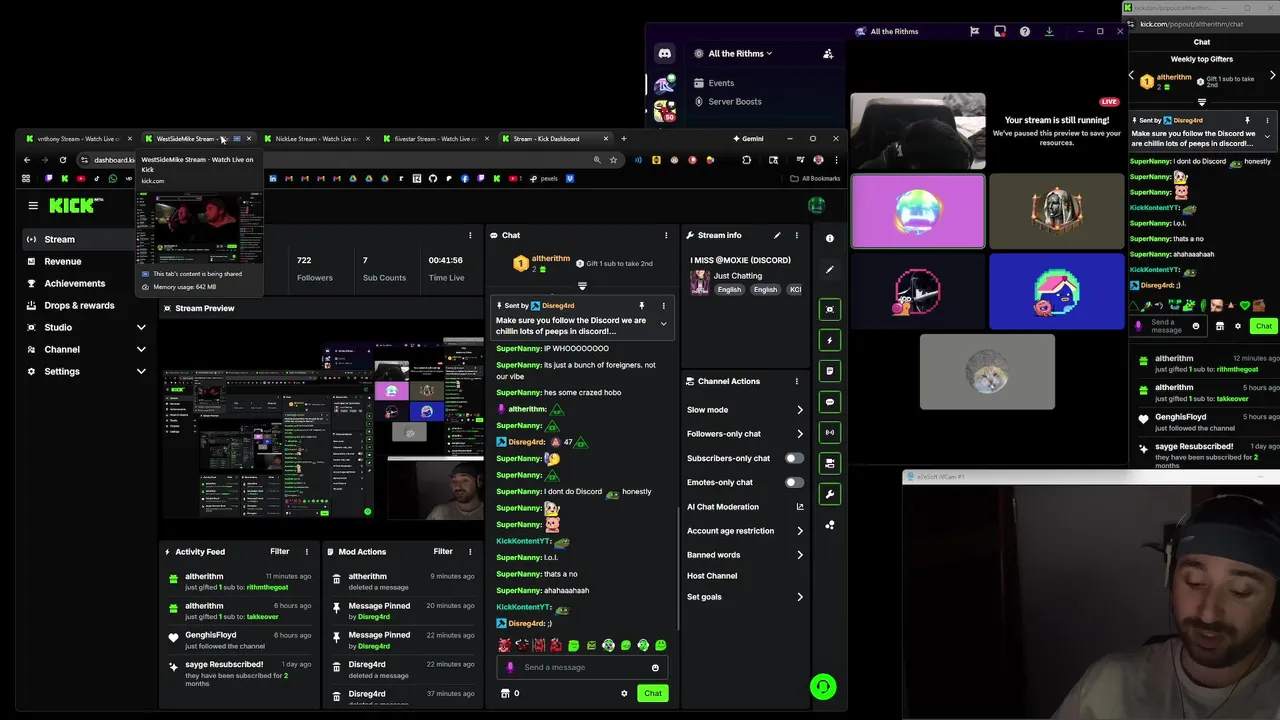
Task: Bookmark this page with the star icon
Action: tap(613, 160)
